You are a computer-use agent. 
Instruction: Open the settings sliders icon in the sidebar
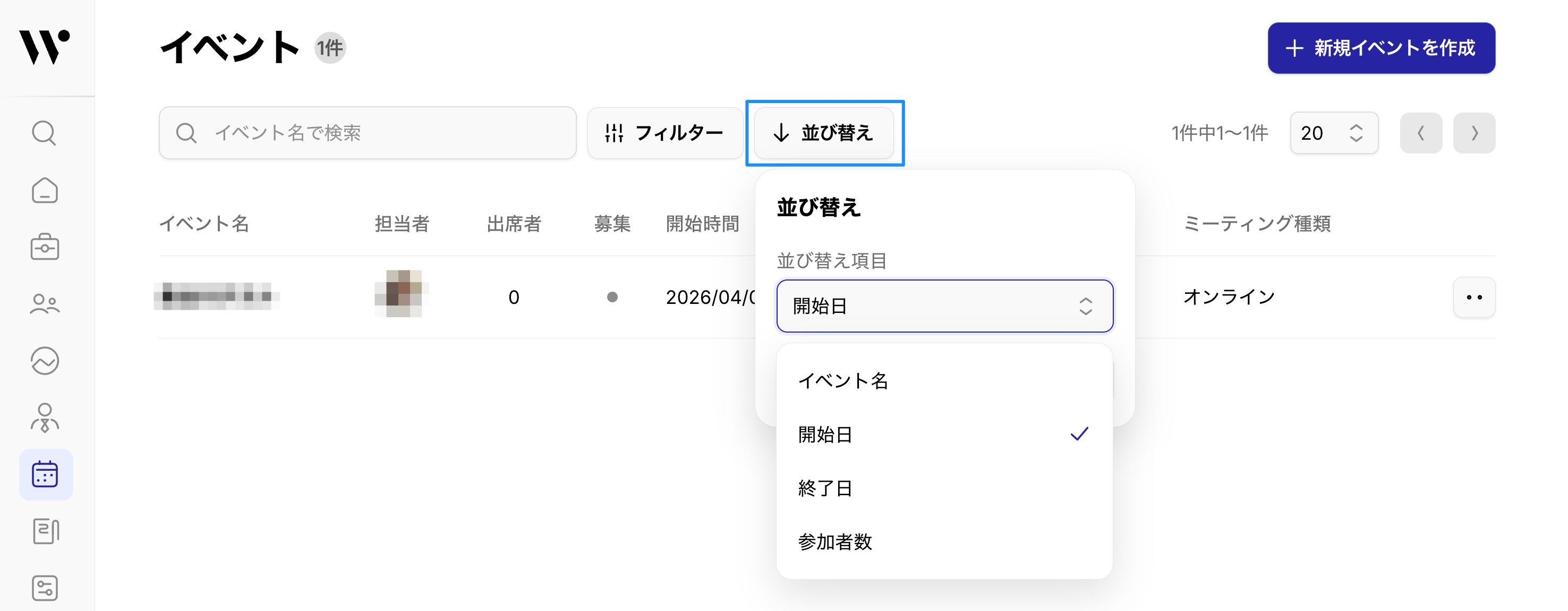tap(45, 588)
